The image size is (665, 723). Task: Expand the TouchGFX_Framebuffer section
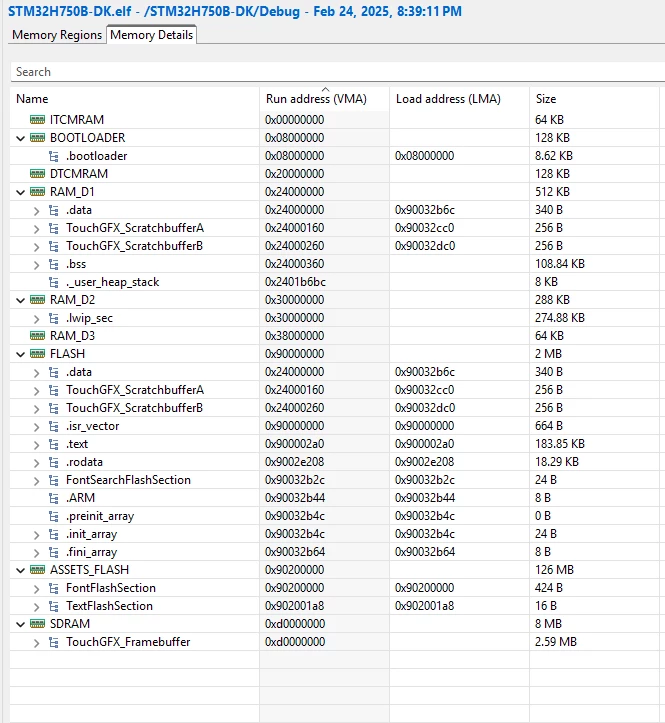[x=36, y=643]
